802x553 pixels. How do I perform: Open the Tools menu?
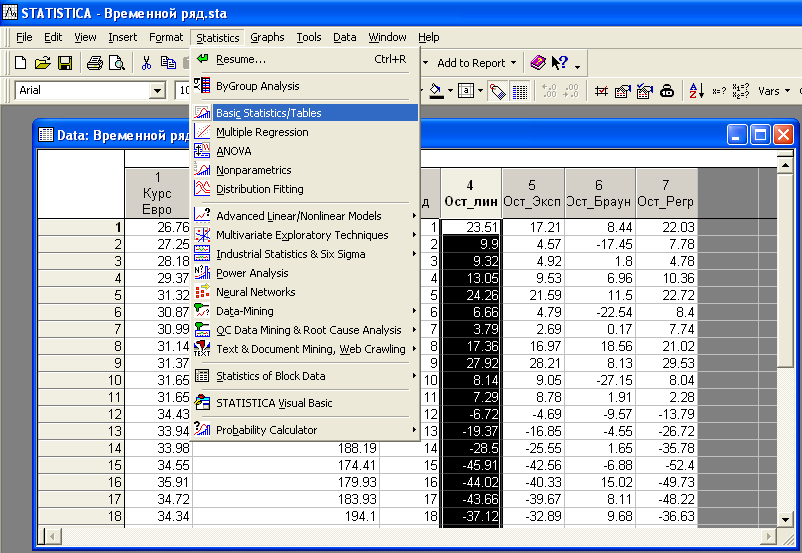pos(308,37)
